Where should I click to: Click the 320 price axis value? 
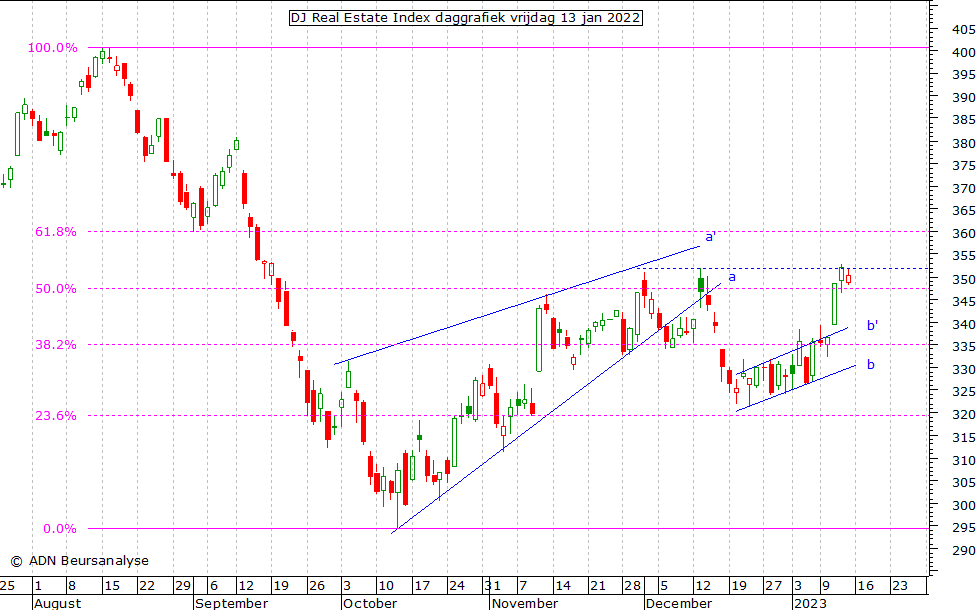tap(963, 414)
